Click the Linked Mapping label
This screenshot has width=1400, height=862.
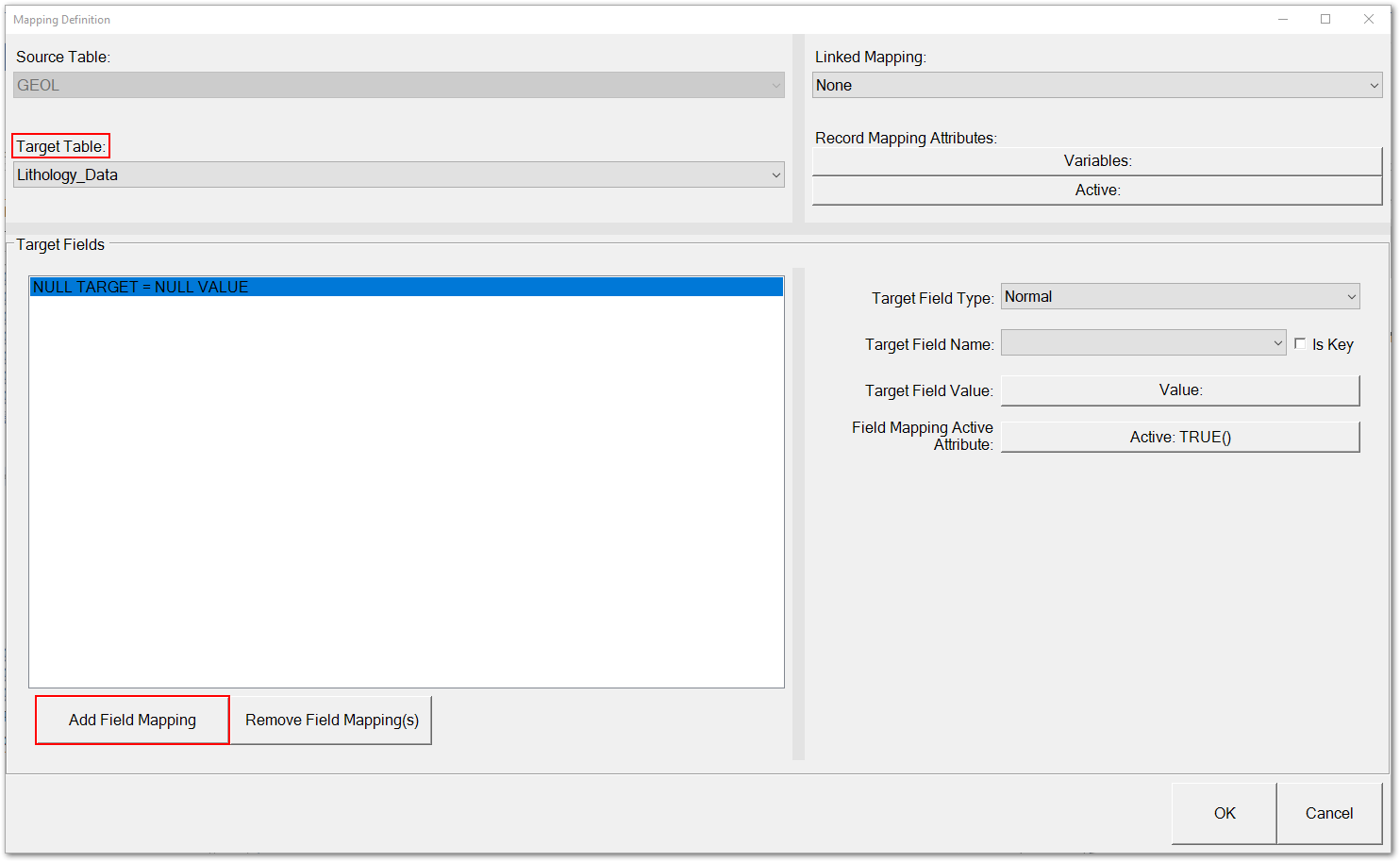pos(871,57)
